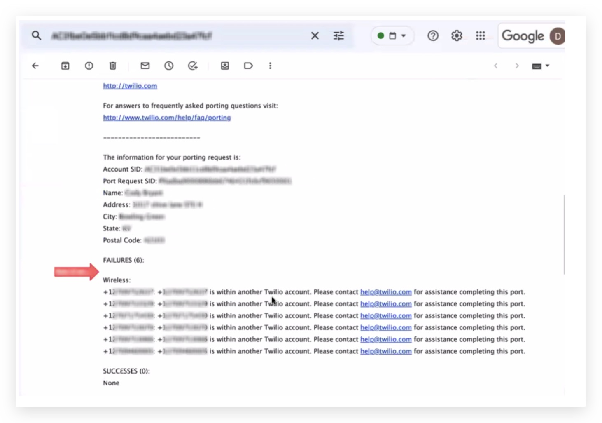Open more options three-dot menu
The width and height of the screenshot is (602, 423).
[x=270, y=66]
